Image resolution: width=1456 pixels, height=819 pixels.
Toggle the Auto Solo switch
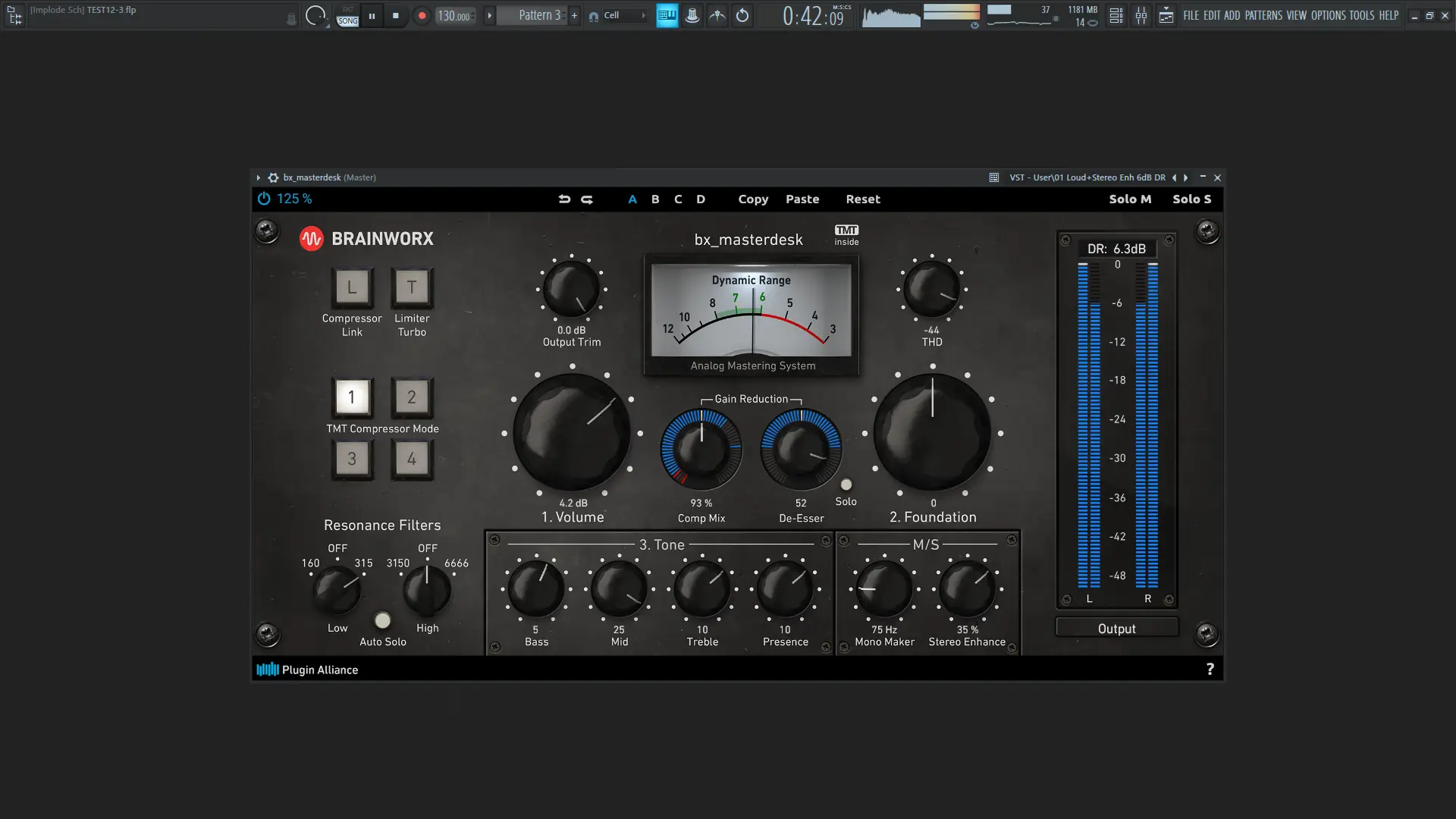383,621
